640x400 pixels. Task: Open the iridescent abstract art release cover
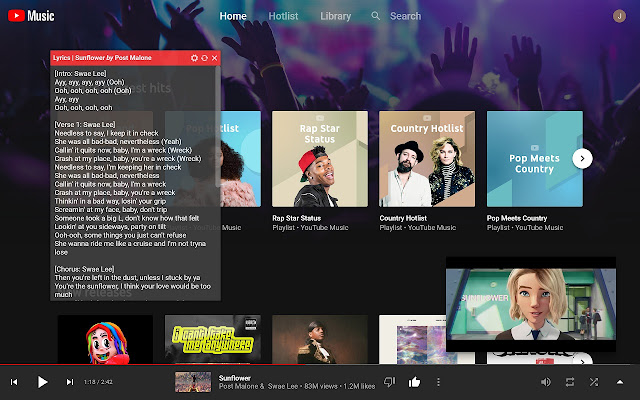click(x=412, y=339)
